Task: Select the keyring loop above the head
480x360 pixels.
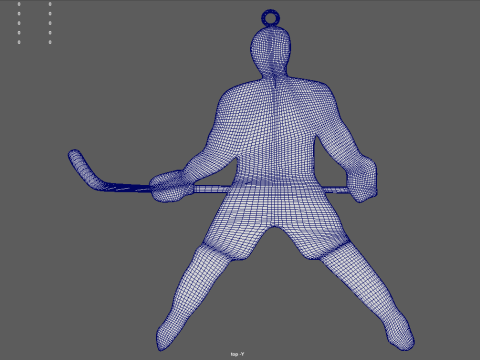Action: click(270, 17)
